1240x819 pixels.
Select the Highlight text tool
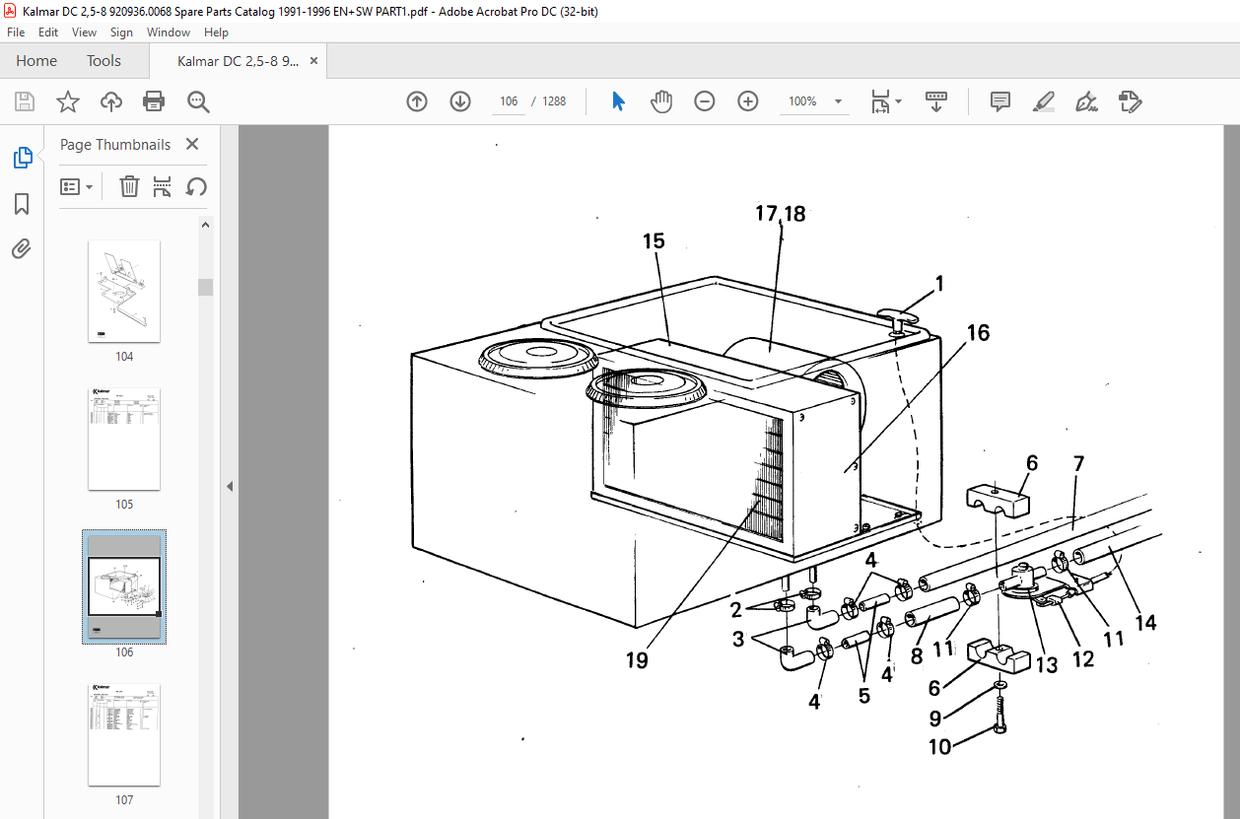(1043, 101)
